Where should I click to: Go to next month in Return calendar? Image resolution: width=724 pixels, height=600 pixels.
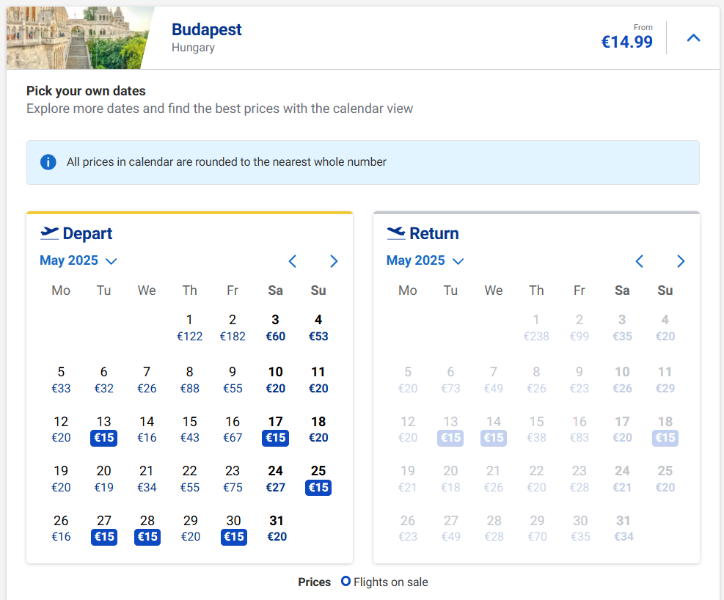coord(681,261)
